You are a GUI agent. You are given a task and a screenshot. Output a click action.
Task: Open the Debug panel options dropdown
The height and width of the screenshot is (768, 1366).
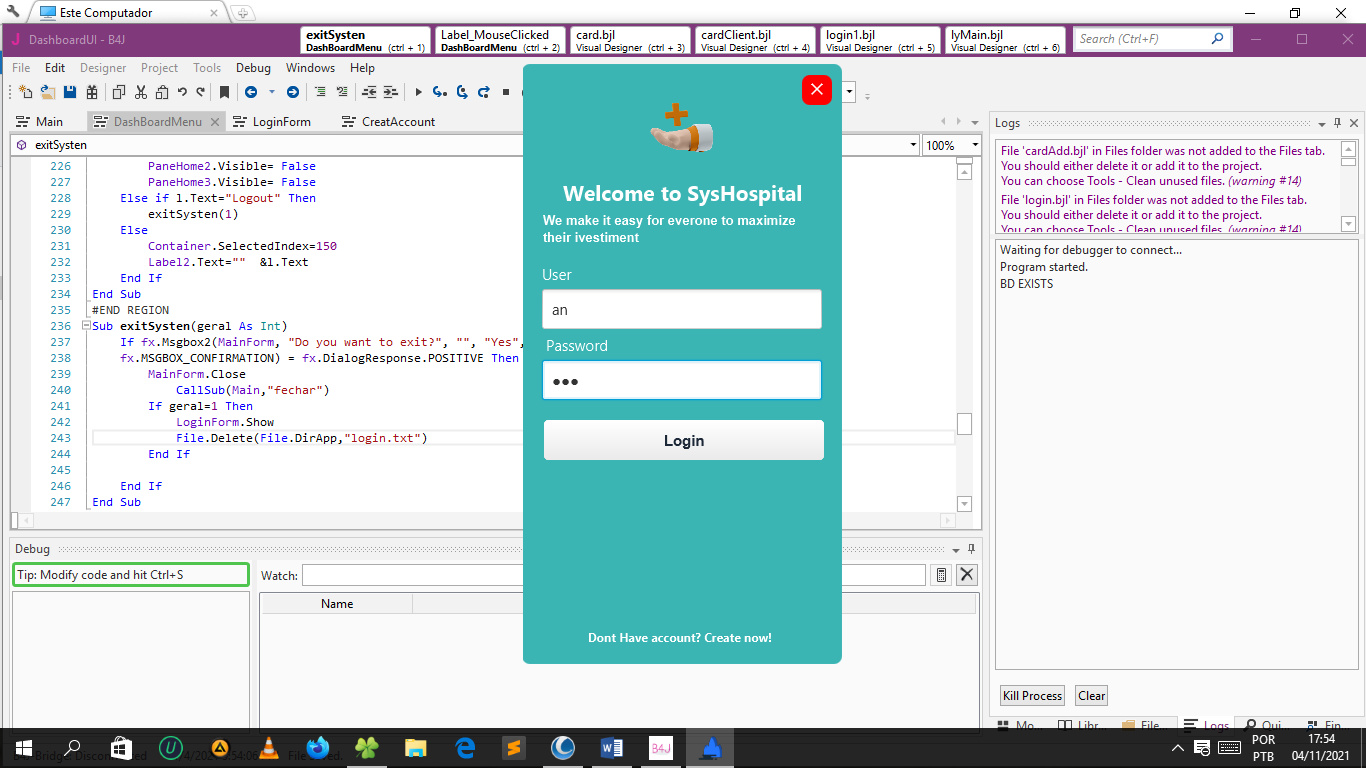coord(955,549)
